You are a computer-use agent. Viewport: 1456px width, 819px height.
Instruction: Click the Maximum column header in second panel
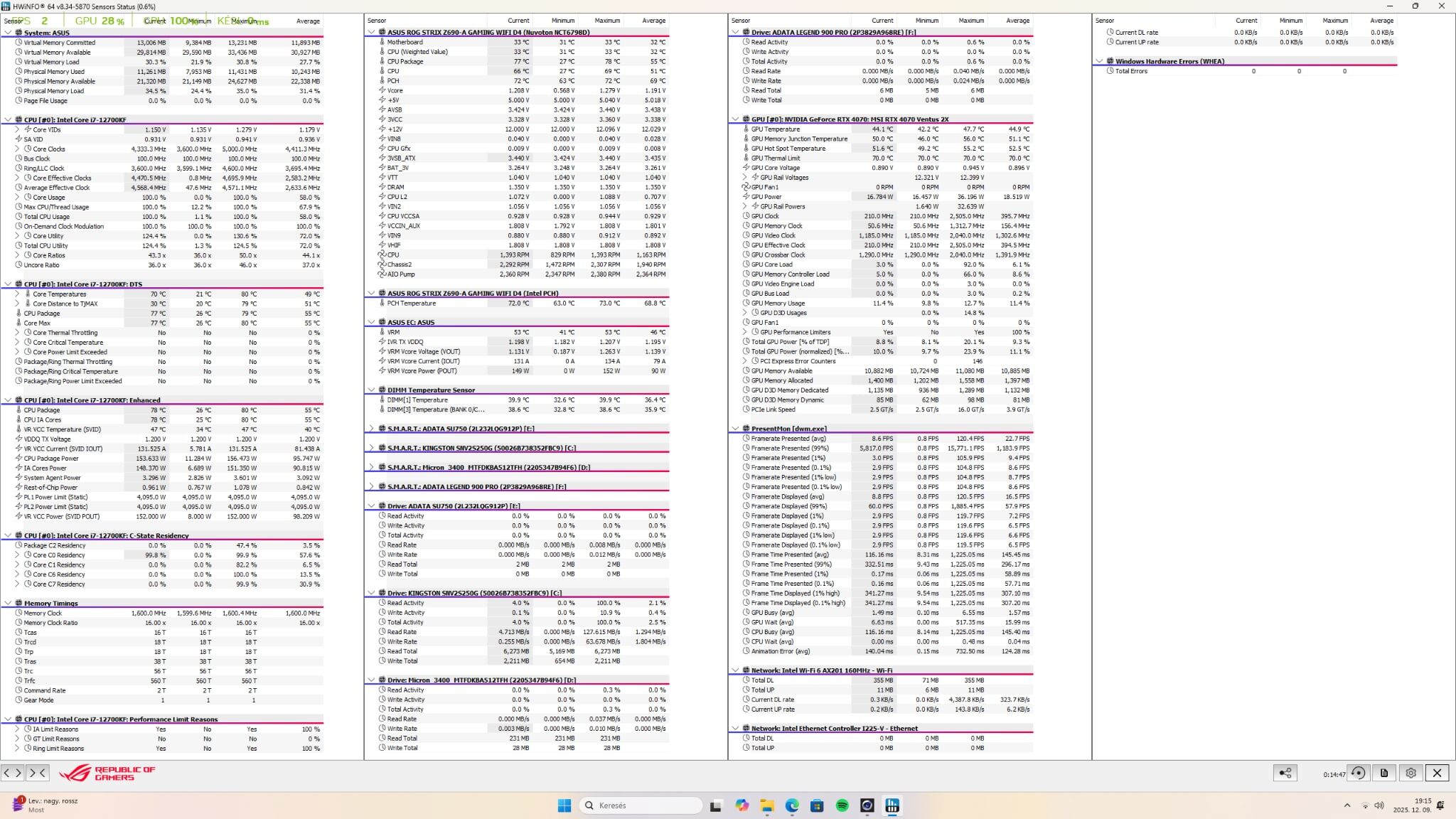(606, 21)
